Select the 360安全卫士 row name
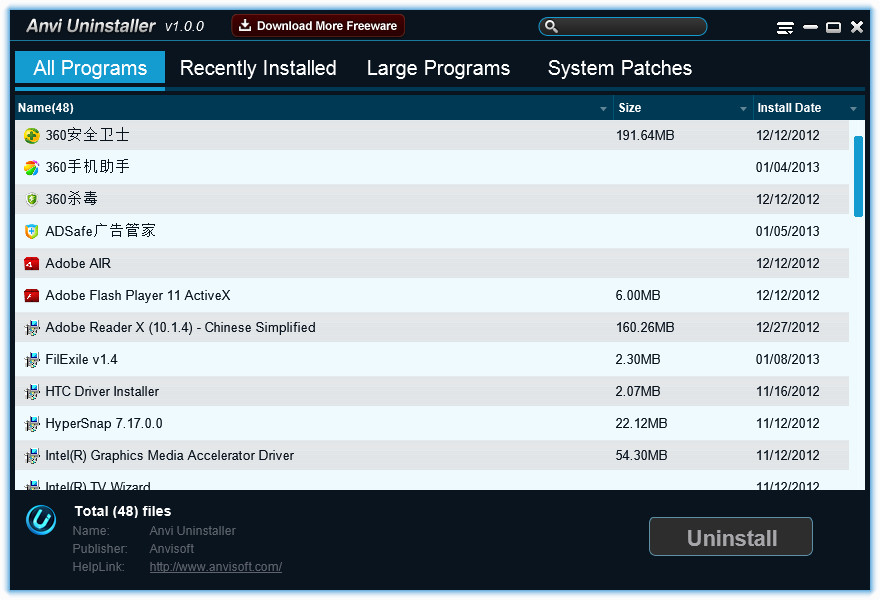 (x=88, y=135)
